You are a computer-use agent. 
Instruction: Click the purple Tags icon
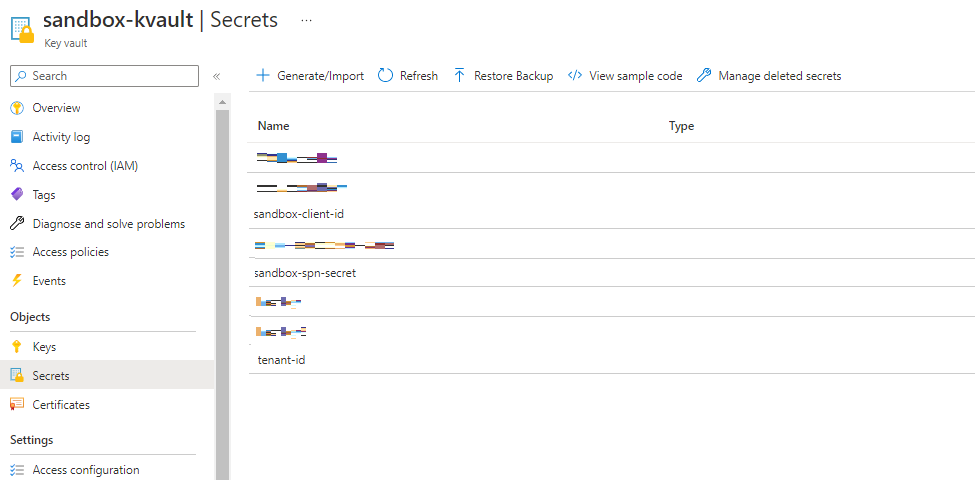[x=17, y=195]
